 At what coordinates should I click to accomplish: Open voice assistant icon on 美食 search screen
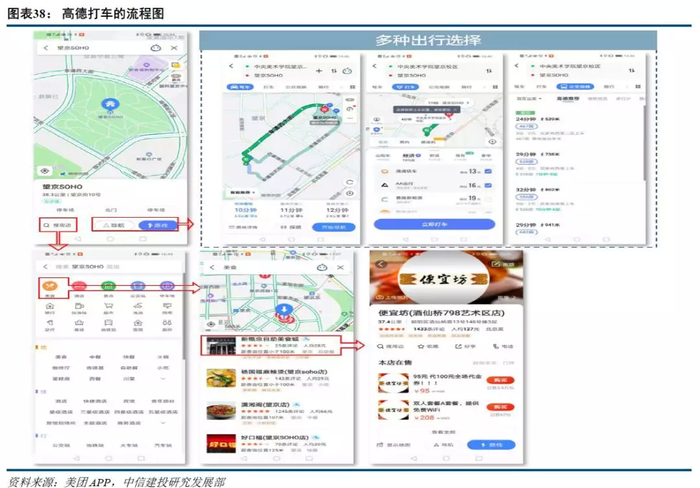[322, 267]
